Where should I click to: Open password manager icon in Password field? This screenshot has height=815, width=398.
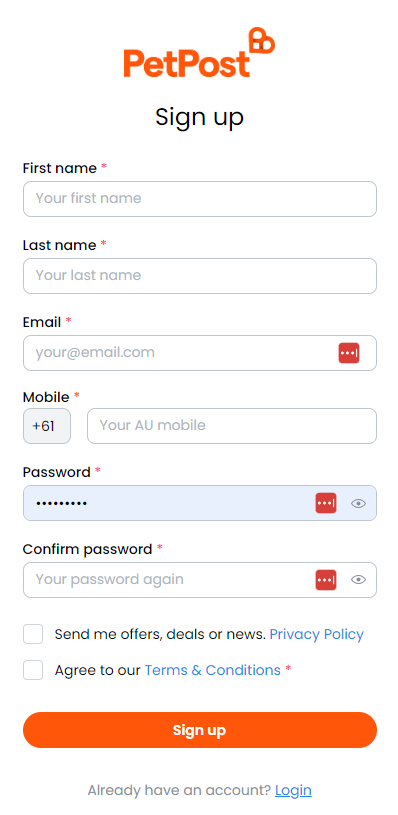pyautogui.click(x=326, y=503)
